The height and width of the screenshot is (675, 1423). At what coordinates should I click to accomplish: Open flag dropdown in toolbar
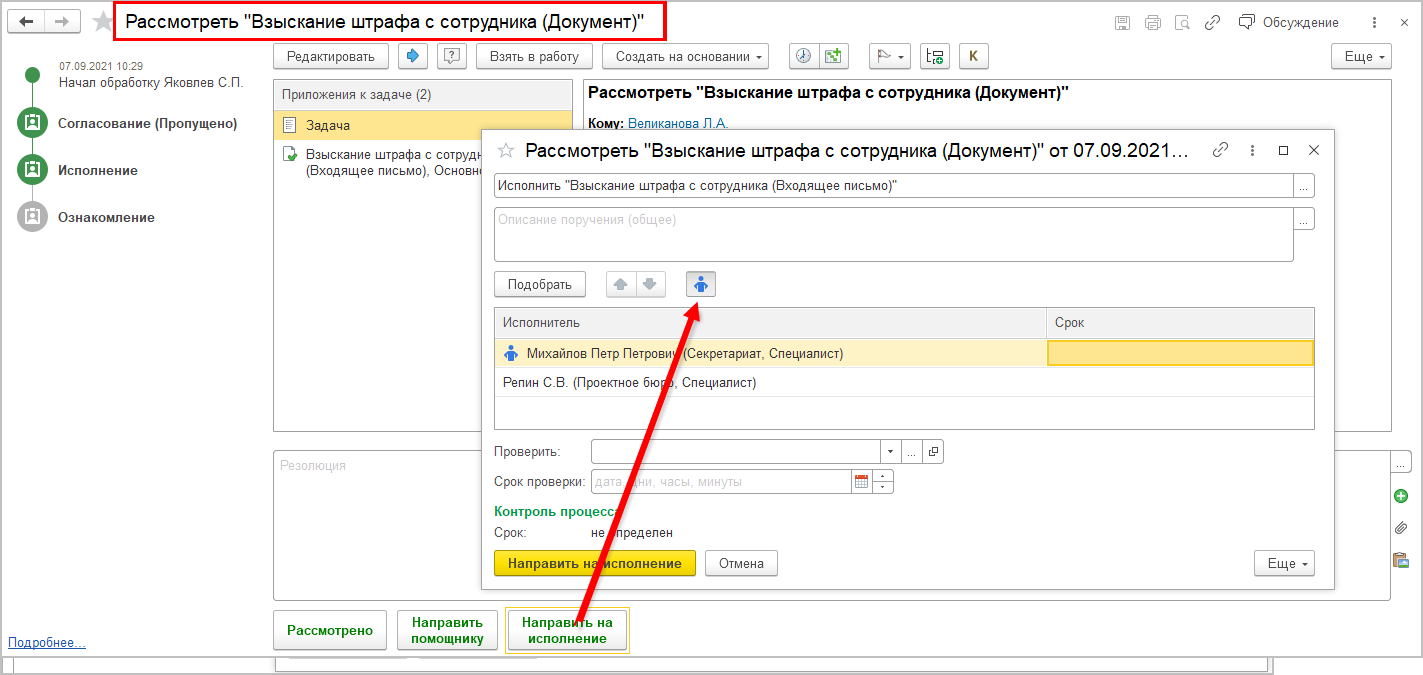pos(890,57)
